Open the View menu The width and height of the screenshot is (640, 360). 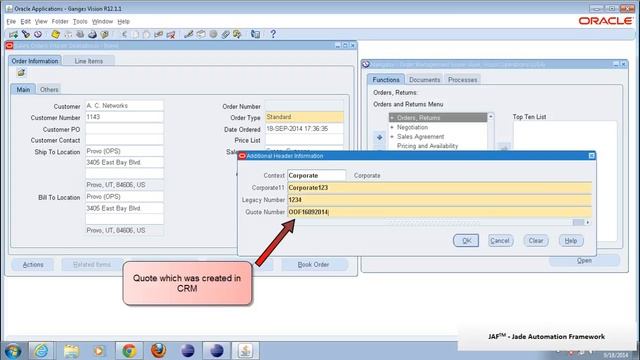(41, 21)
